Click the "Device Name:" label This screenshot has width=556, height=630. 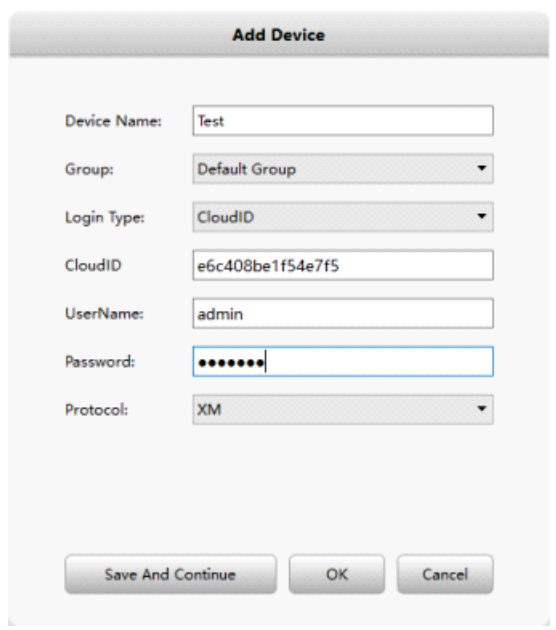point(113,121)
